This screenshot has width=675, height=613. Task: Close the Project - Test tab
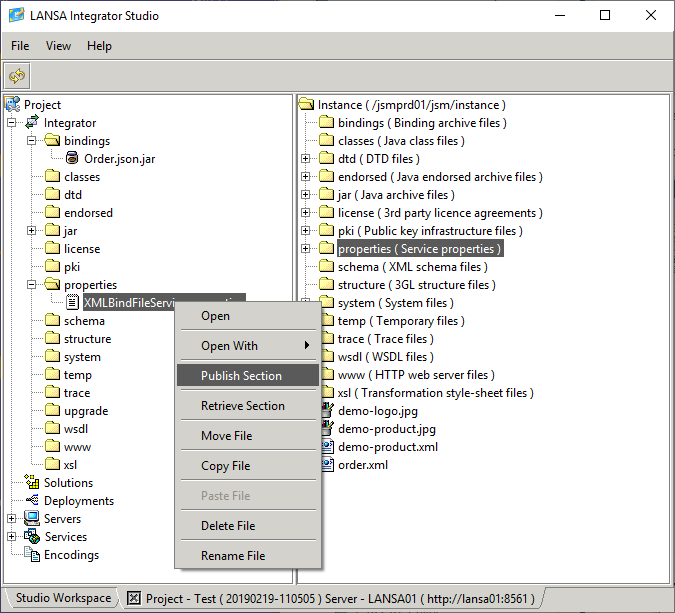click(x=134, y=599)
